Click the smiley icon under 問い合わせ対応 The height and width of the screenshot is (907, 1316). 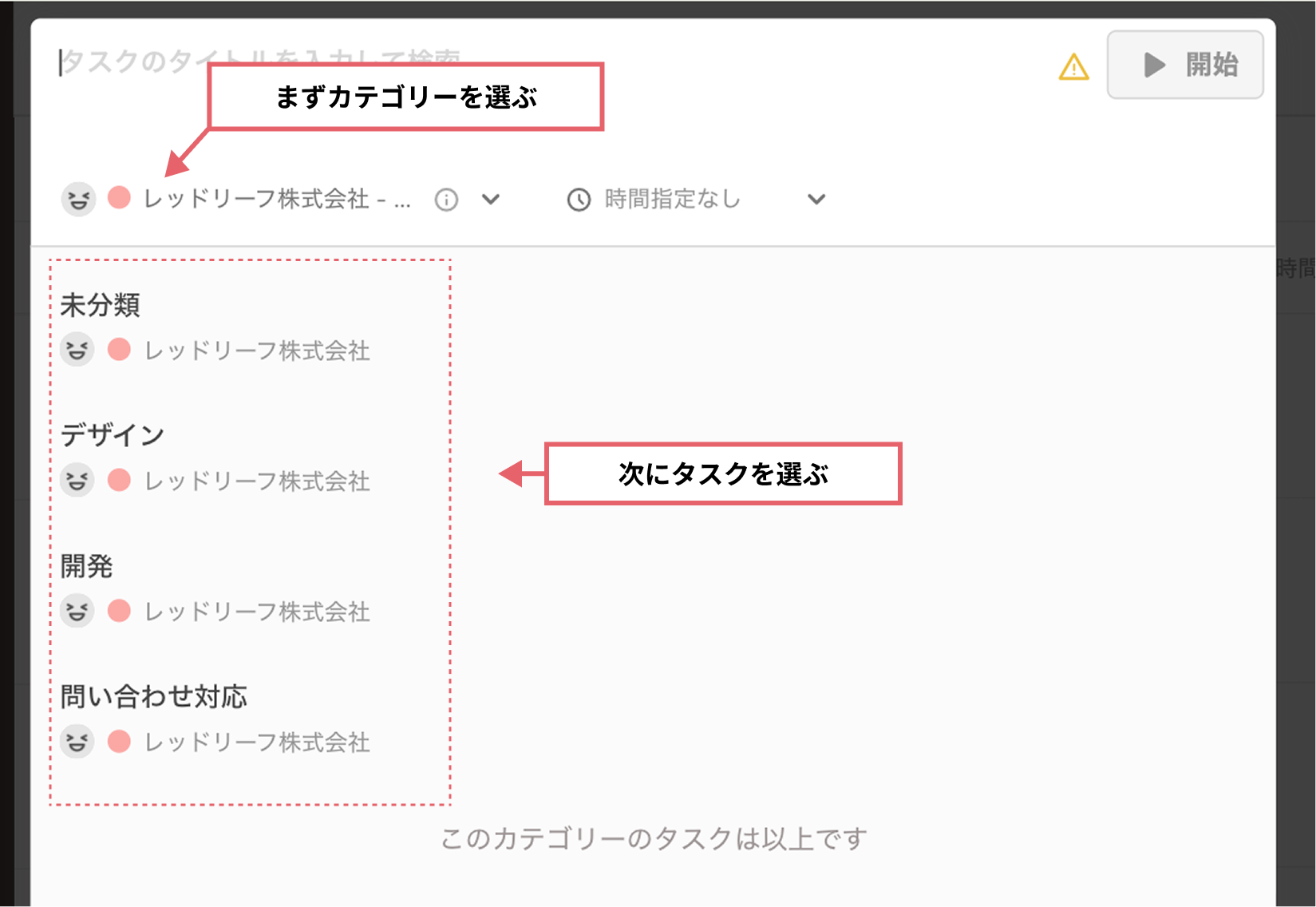click(77, 742)
